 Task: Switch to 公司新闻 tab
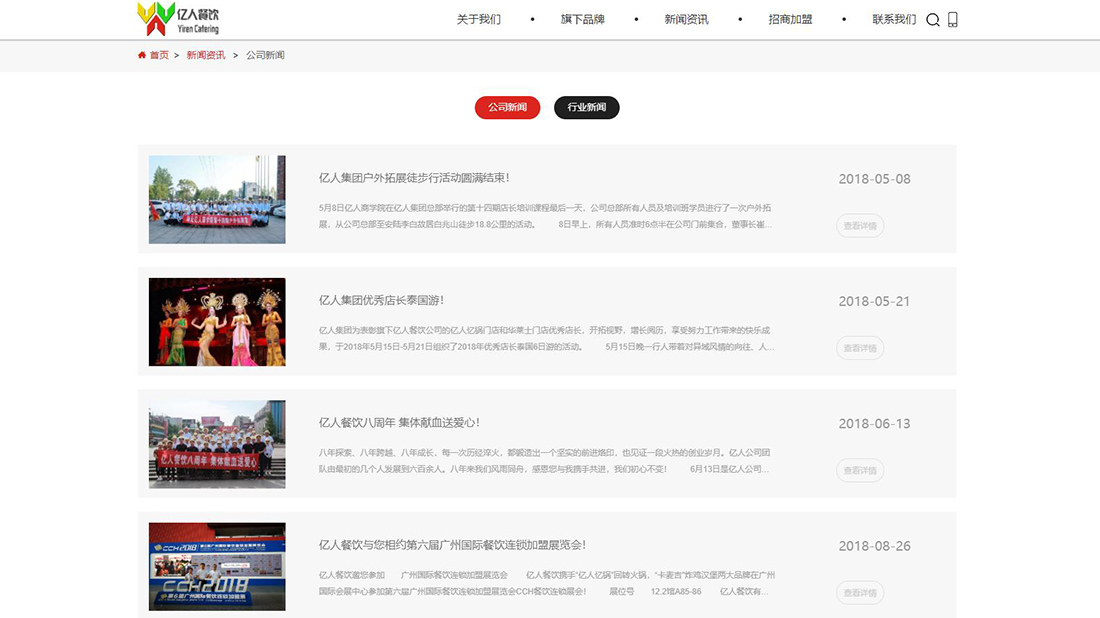click(x=507, y=107)
